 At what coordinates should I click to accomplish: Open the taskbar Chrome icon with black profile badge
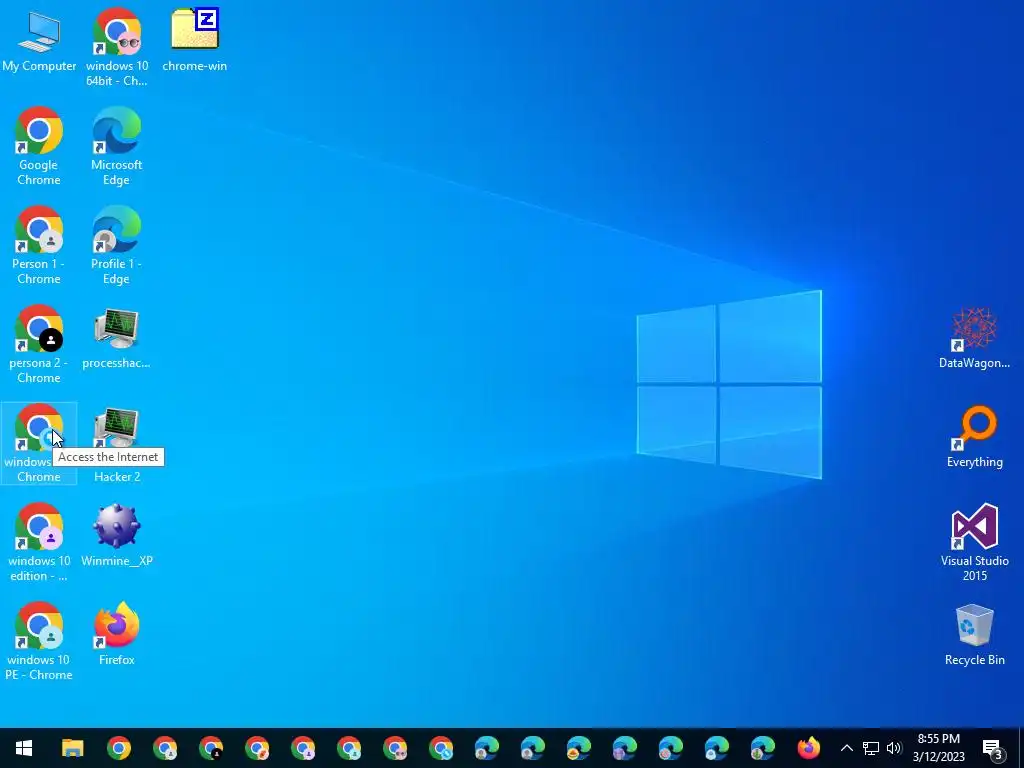click(211, 748)
